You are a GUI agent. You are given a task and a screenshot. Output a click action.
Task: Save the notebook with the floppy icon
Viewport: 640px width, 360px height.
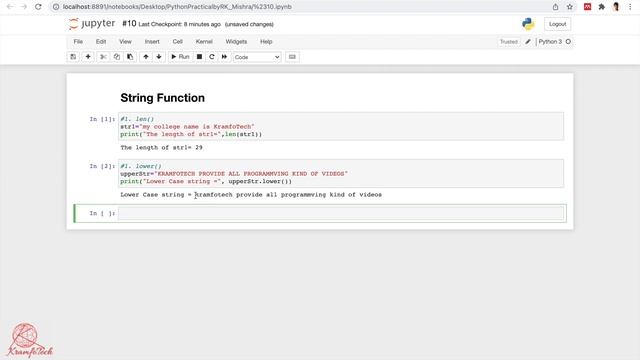point(73,57)
